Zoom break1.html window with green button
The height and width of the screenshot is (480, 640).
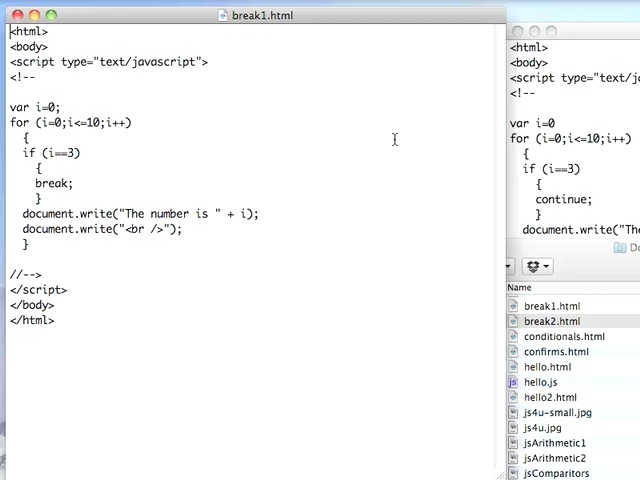tap(51, 16)
